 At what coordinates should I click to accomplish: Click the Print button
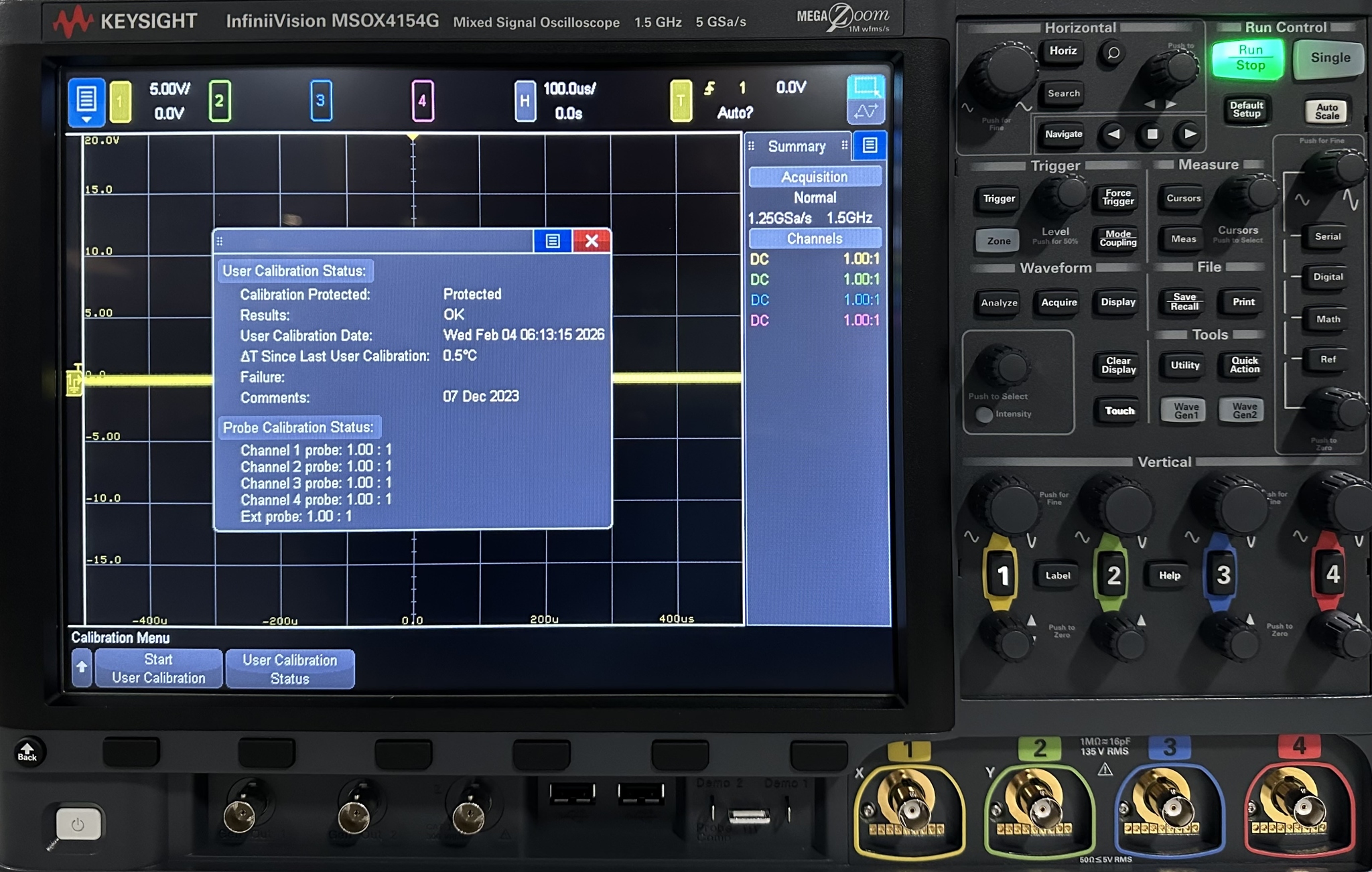1243,302
